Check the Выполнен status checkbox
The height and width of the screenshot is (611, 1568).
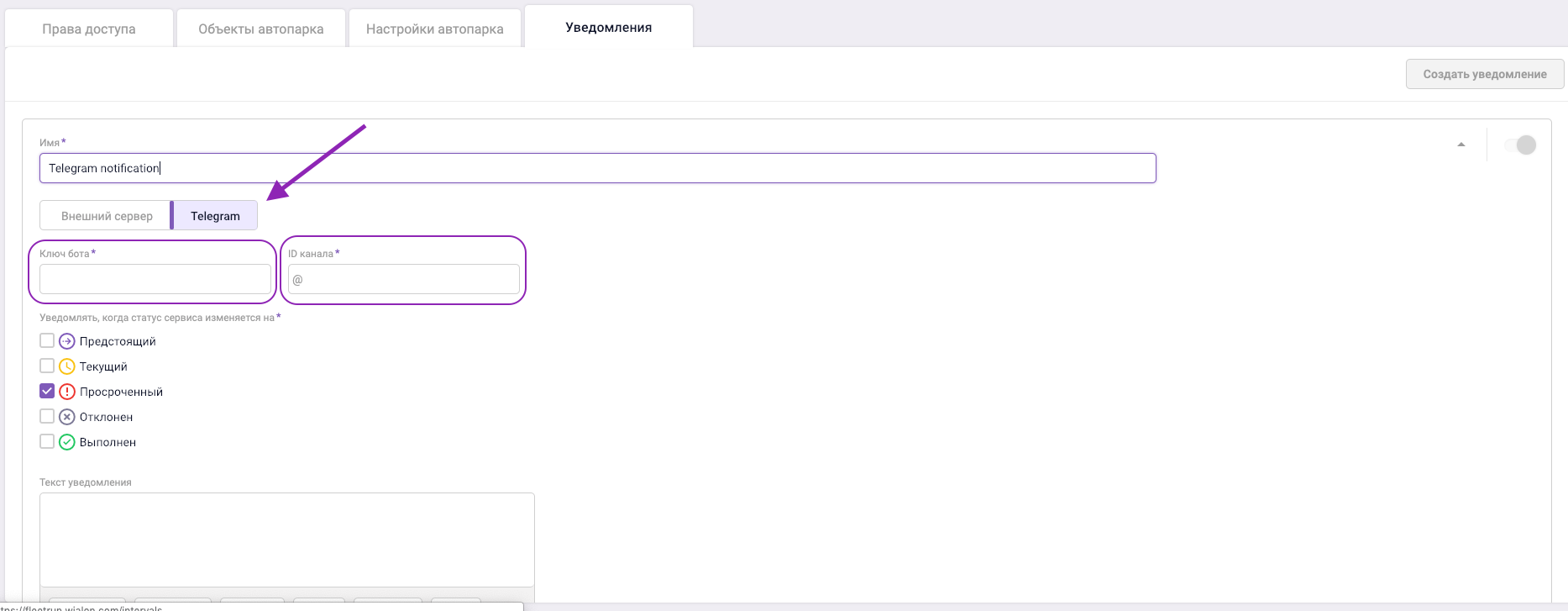click(47, 441)
